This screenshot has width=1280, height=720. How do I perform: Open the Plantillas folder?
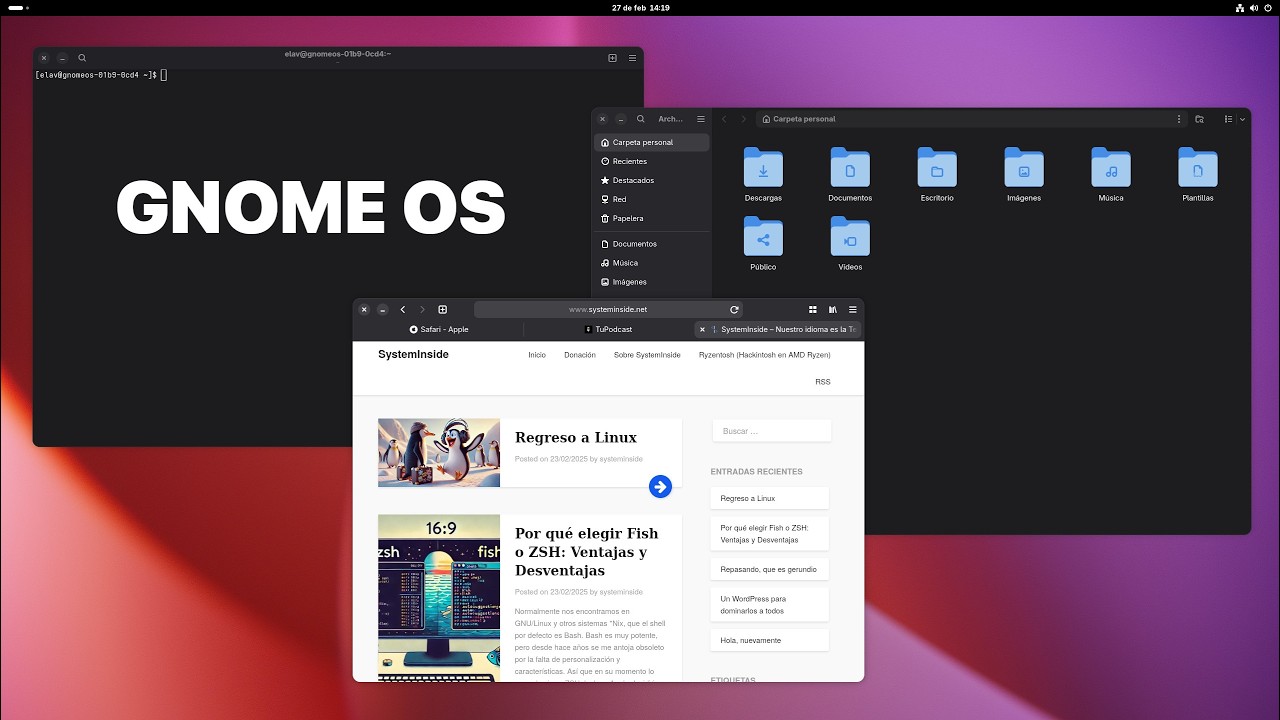pyautogui.click(x=1198, y=175)
